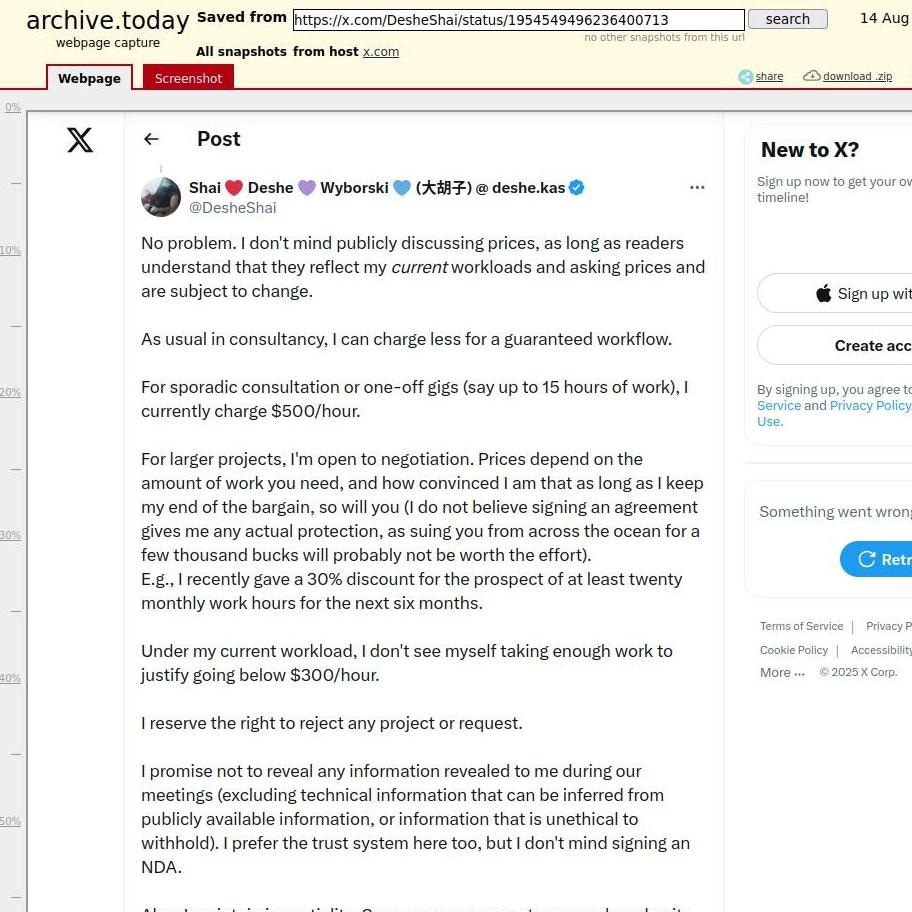Click the 20% scroll position marker
The image size is (912, 912).
11,392
